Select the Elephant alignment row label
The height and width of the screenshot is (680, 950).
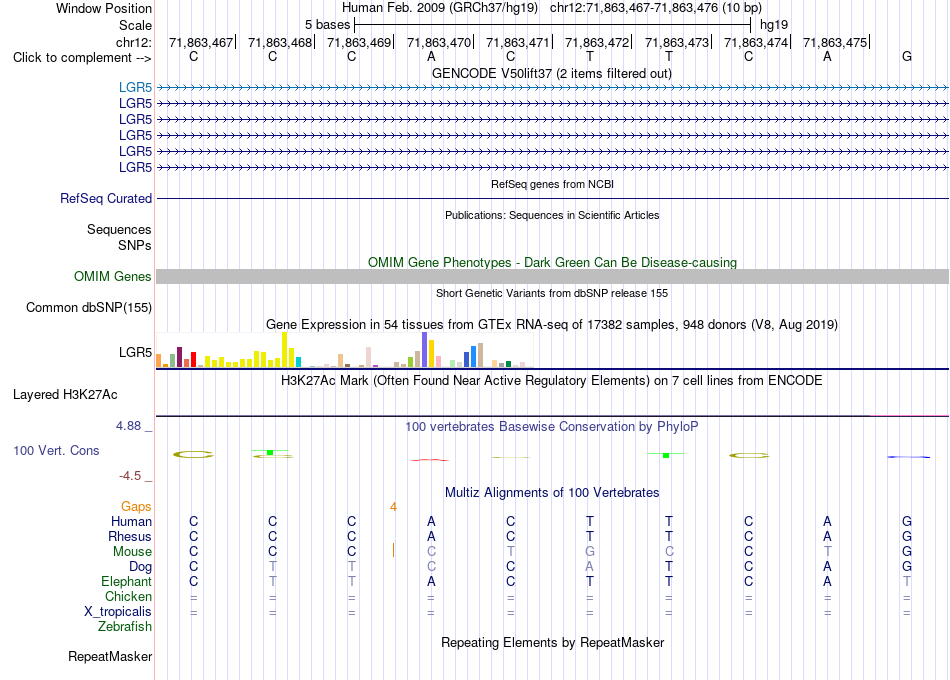click(x=127, y=581)
